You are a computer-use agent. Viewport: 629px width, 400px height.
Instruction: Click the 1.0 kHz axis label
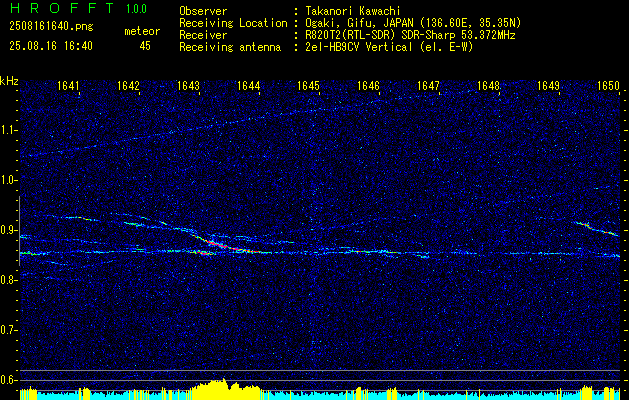click(8, 180)
